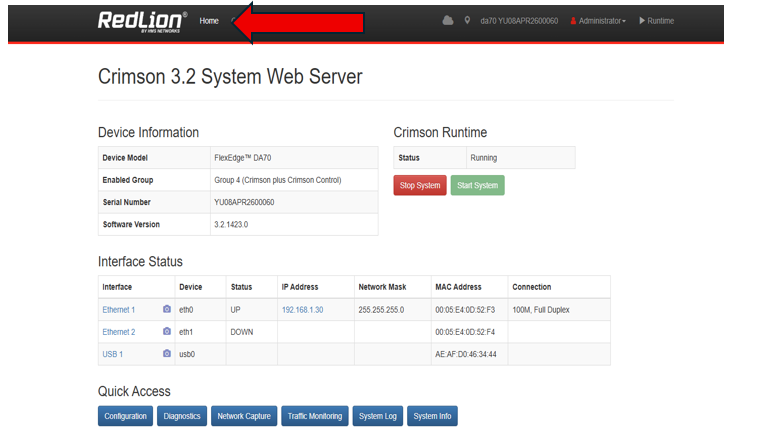Select the UP status for eth0
758x434 pixels.
pos(235,310)
